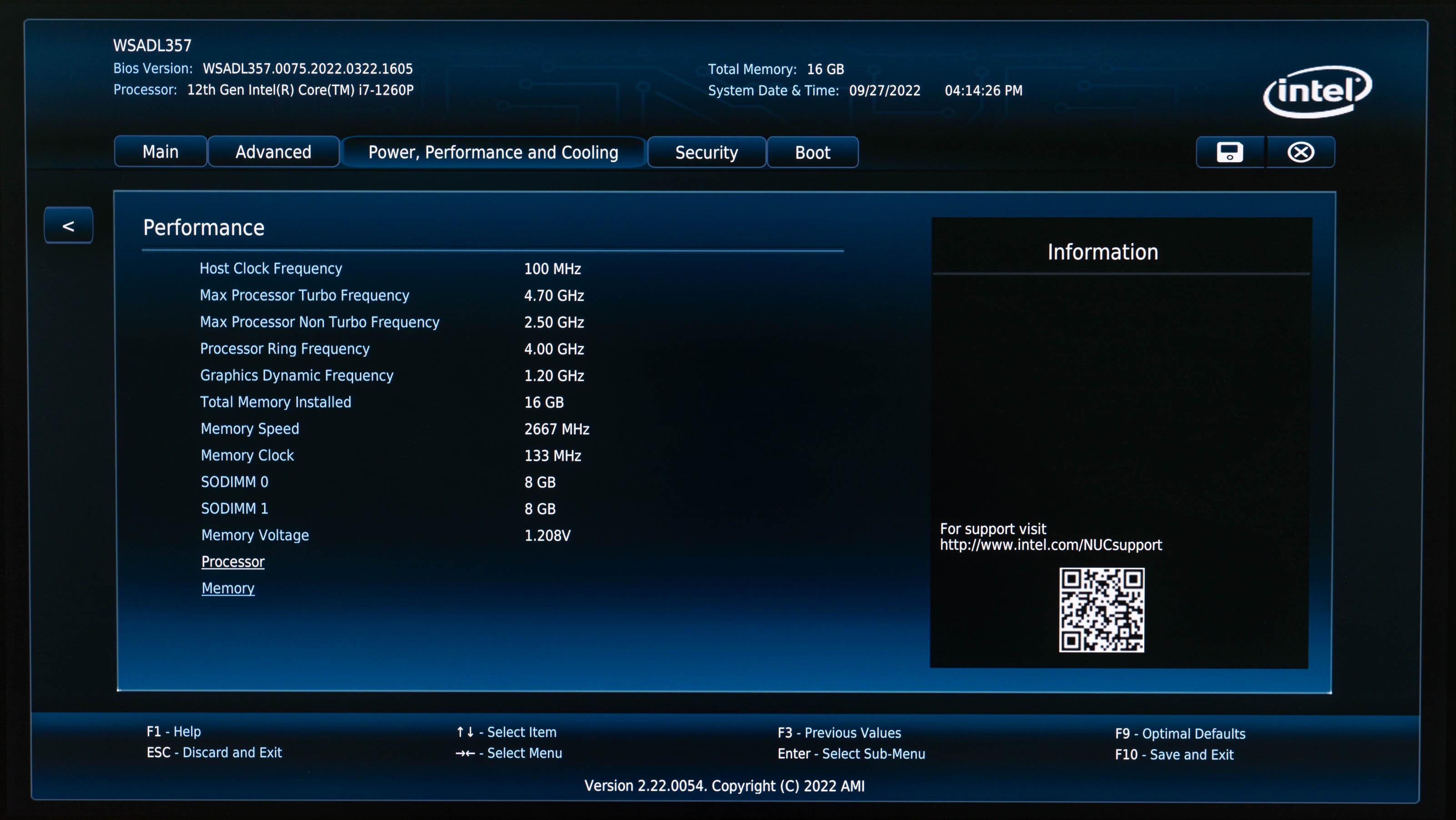
Task: Go to the Security tab
Action: [x=707, y=152]
